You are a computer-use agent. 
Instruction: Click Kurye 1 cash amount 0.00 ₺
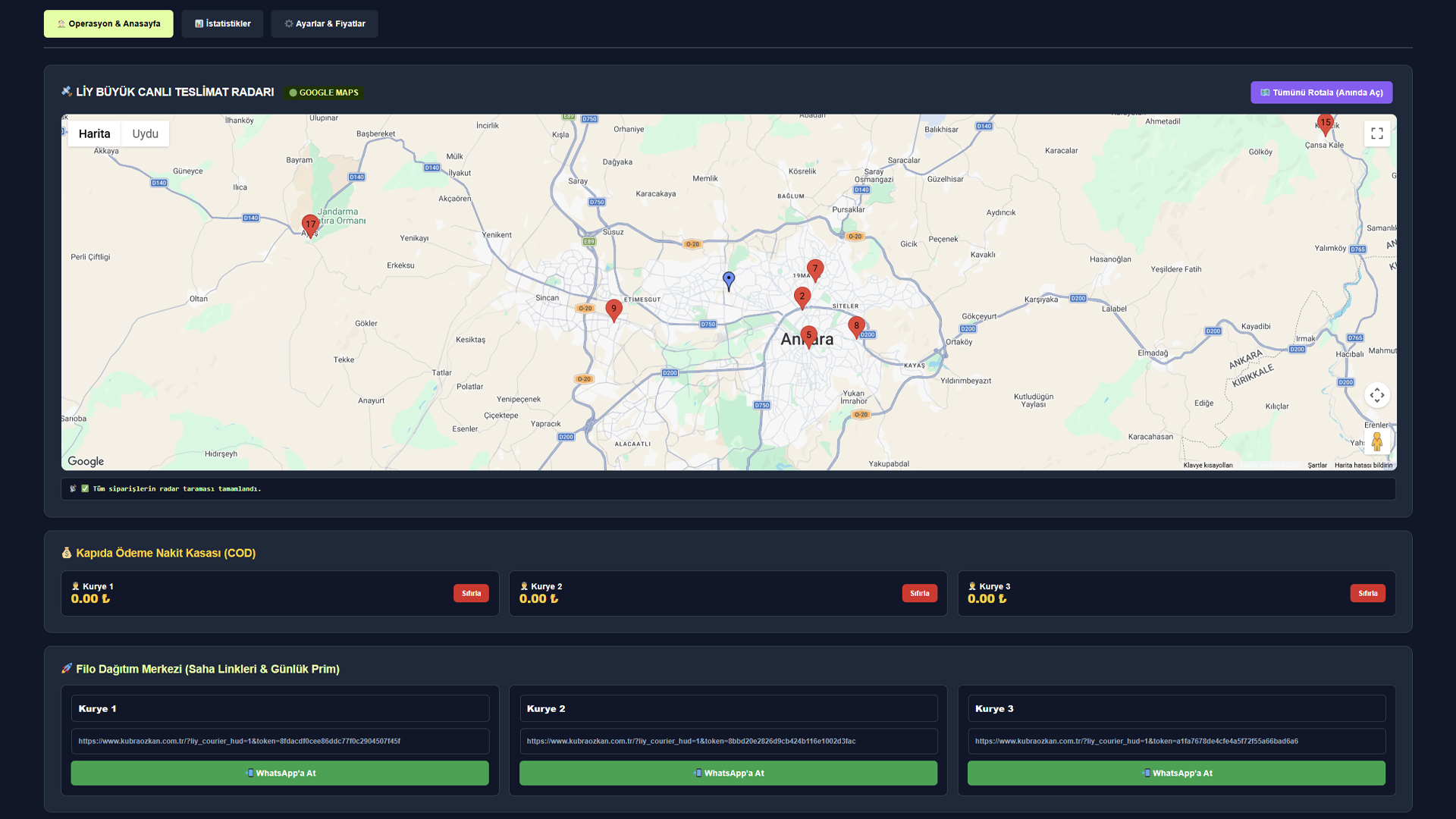tap(90, 599)
